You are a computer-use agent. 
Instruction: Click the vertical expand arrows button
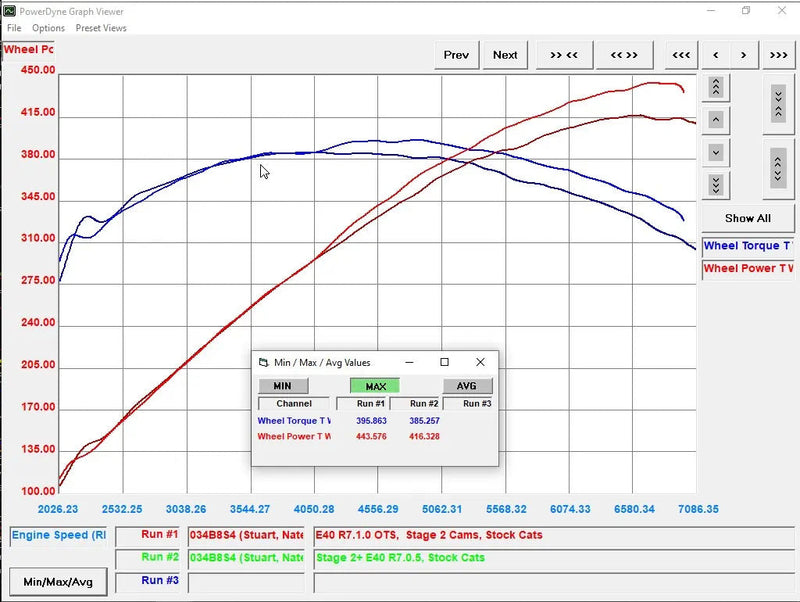(x=778, y=165)
